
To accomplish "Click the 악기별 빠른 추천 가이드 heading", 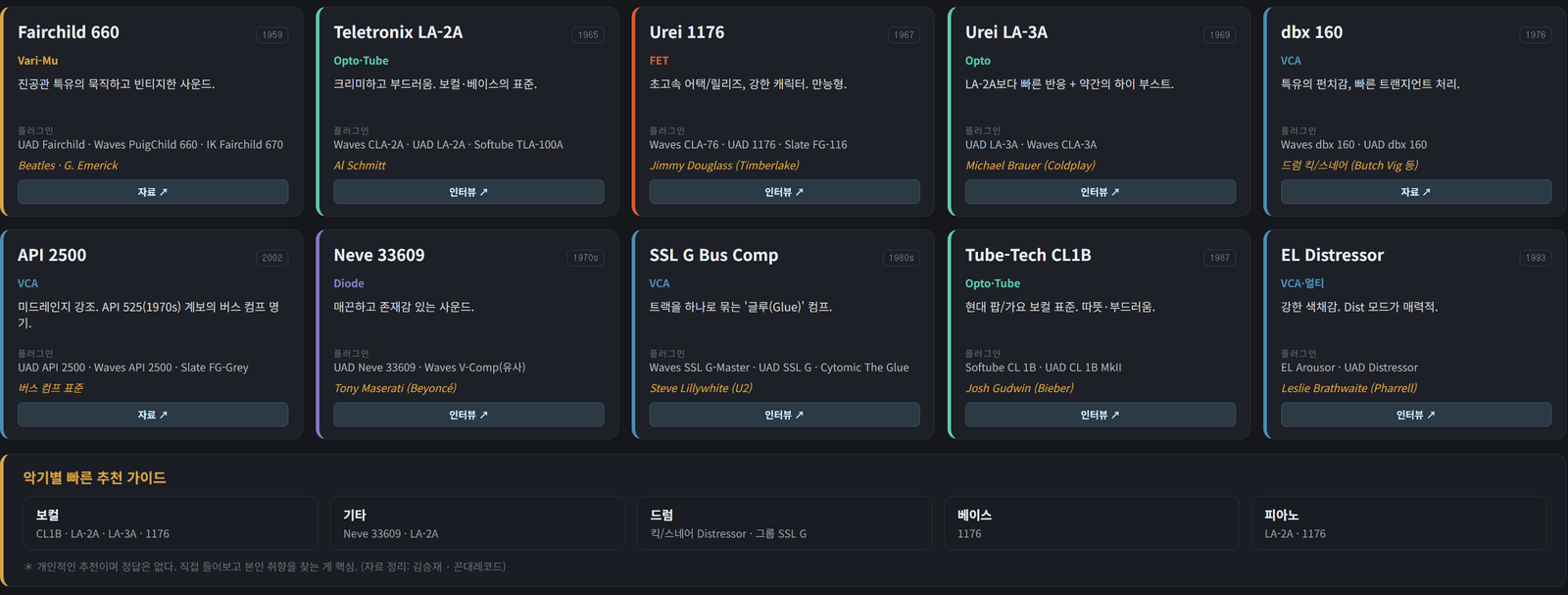I will [x=94, y=478].
